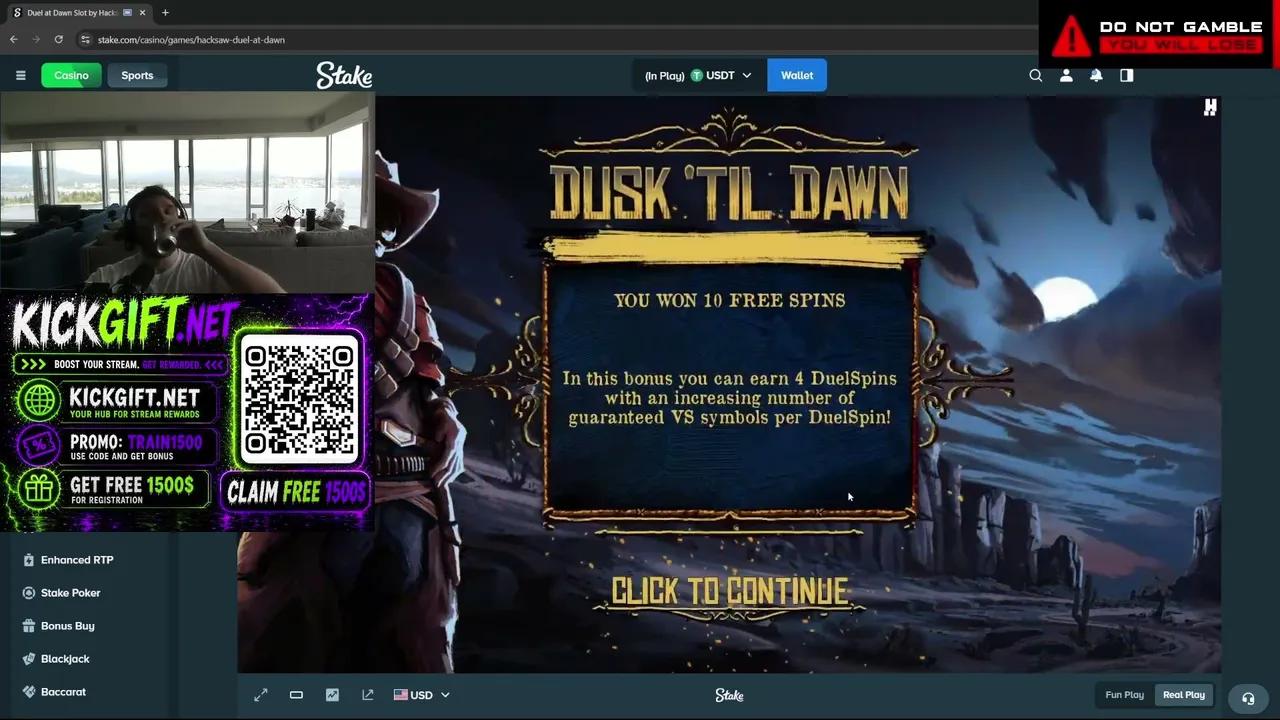This screenshot has height=720, width=1280.
Task: Toggle the side panel icon
Action: coord(1127,75)
